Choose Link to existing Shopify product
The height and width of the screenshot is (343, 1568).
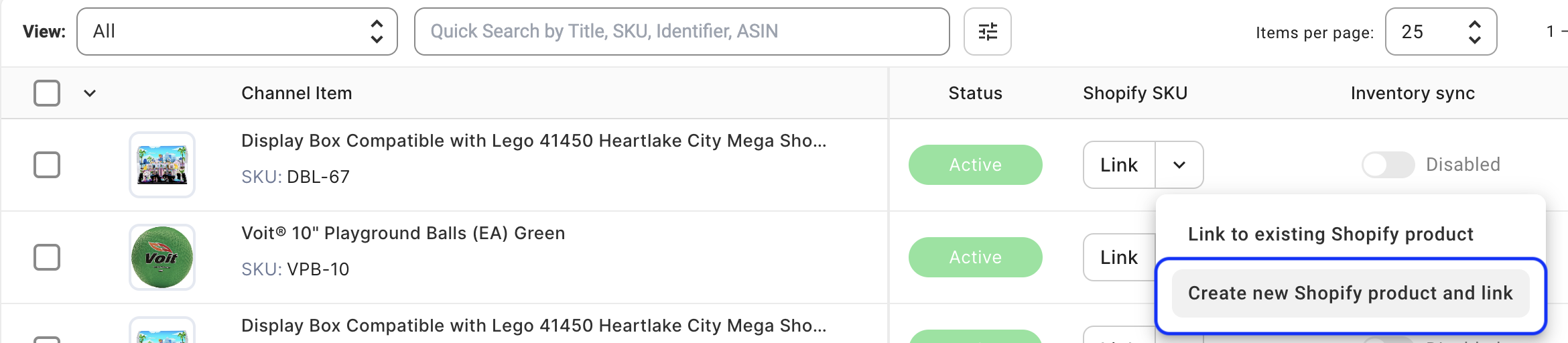[x=1330, y=234]
